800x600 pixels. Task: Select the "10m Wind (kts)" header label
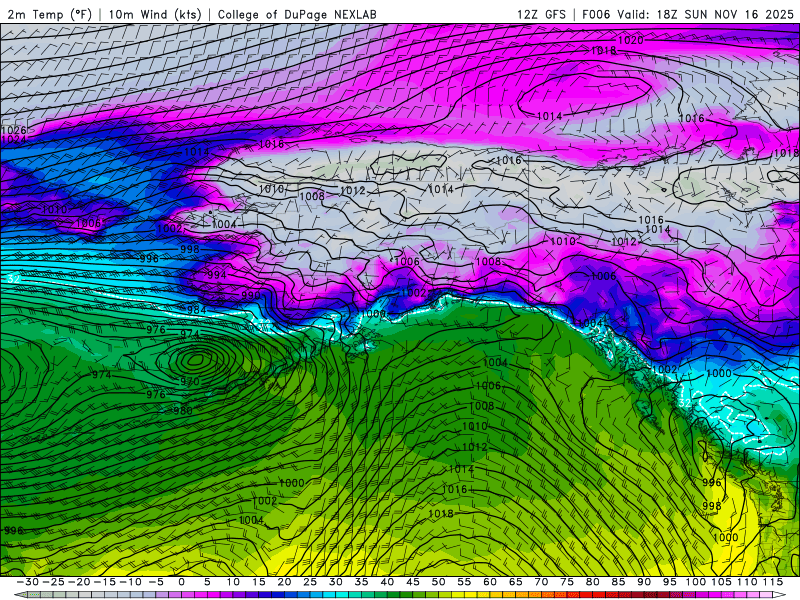(155, 14)
